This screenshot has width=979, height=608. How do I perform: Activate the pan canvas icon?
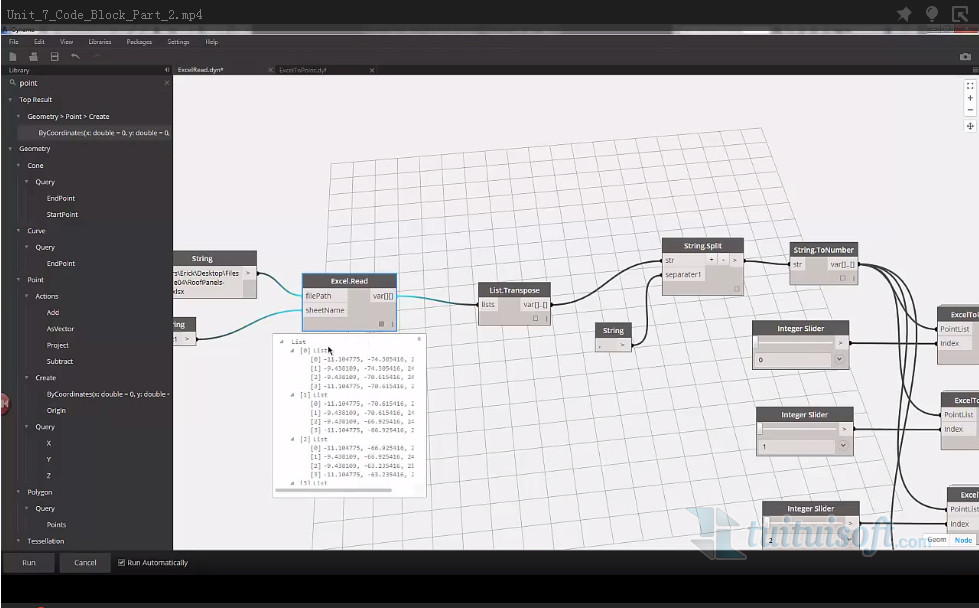click(x=969, y=126)
